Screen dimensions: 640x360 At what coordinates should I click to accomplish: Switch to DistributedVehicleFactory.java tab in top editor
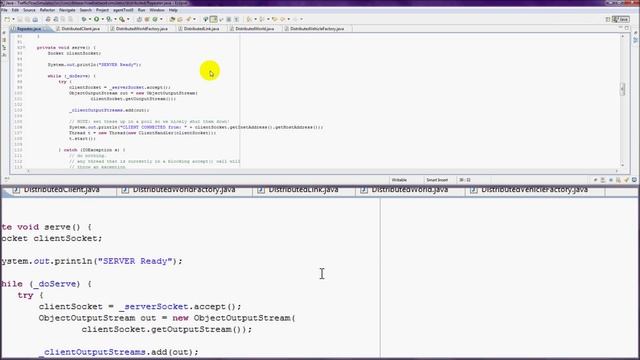(x=316, y=29)
